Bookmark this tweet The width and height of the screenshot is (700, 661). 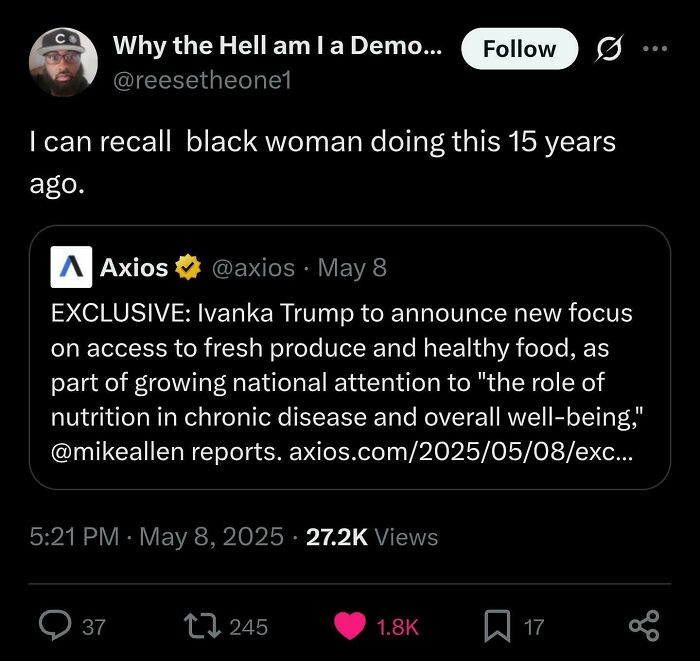coord(497,626)
